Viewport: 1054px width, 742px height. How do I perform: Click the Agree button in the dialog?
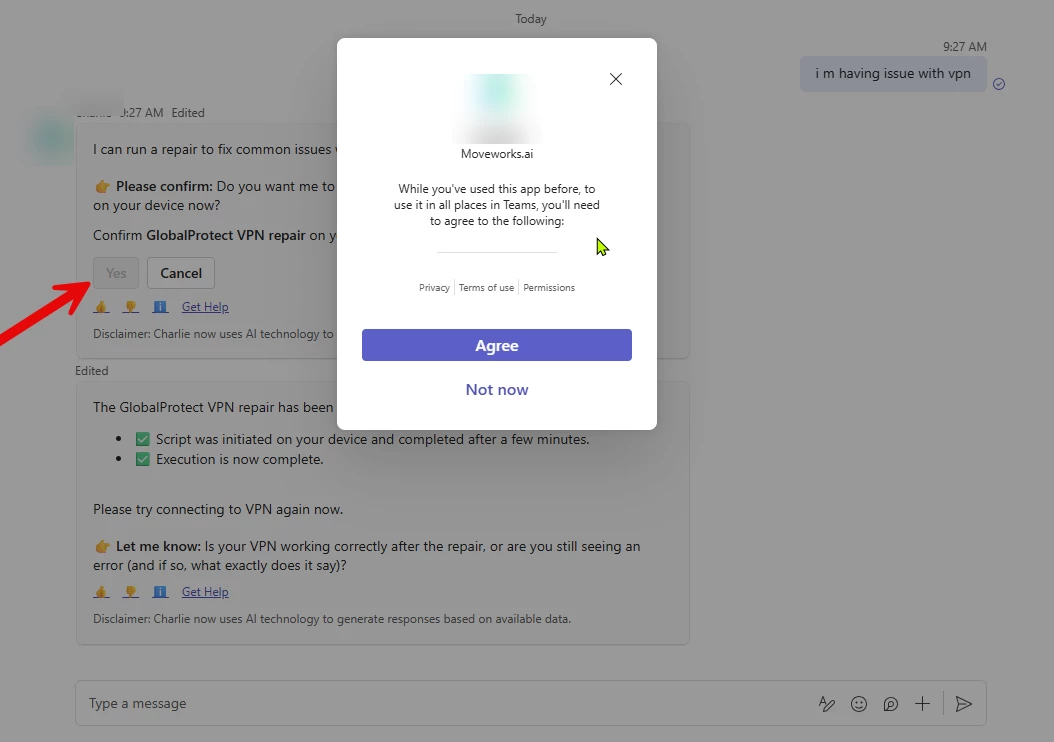[497, 345]
